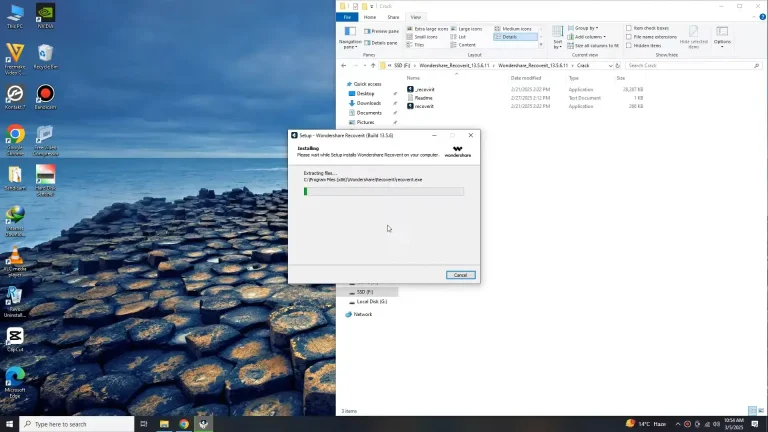Enable Hidden items checkbox

tap(629, 46)
